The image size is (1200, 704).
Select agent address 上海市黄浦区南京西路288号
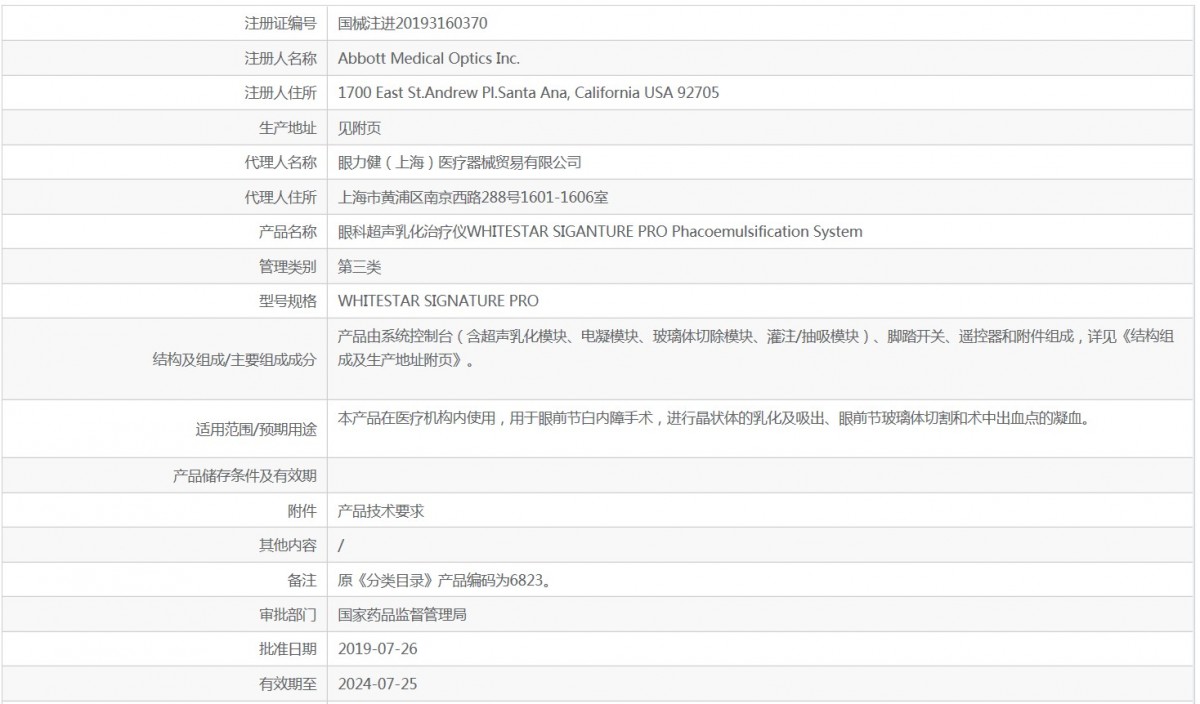click(473, 198)
